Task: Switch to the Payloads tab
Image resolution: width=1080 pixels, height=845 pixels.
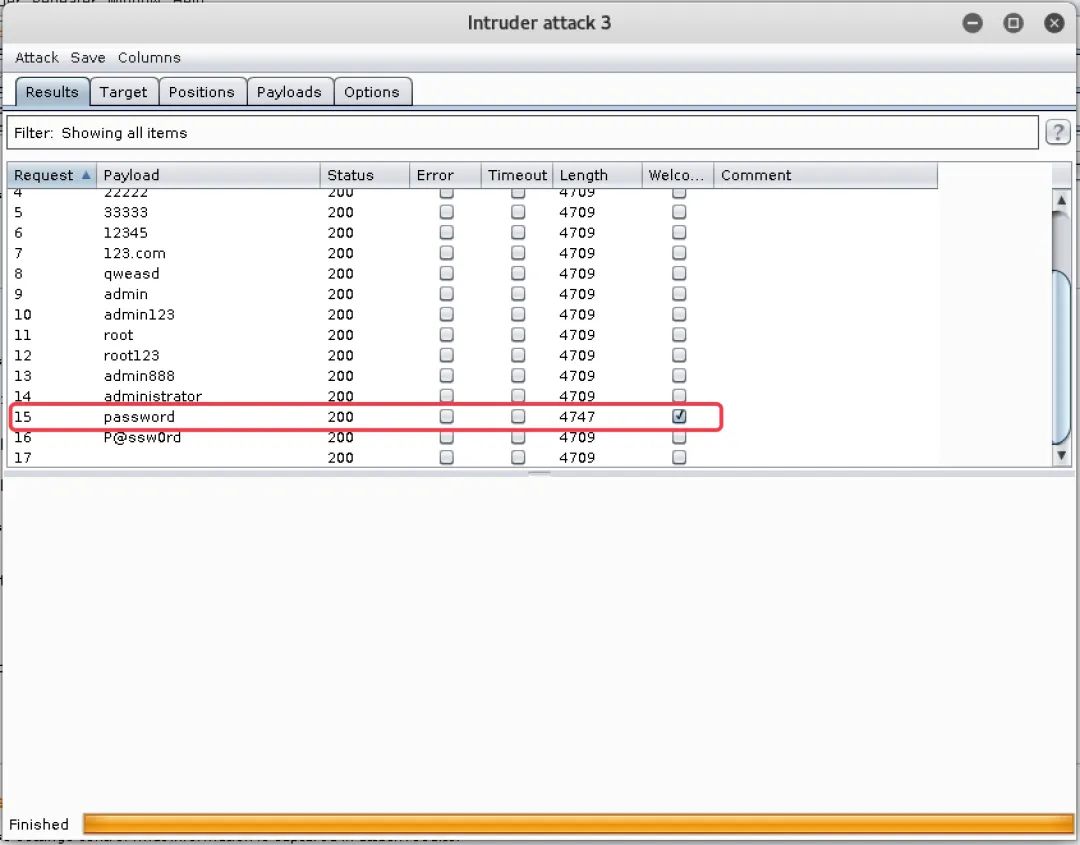Action: (289, 92)
